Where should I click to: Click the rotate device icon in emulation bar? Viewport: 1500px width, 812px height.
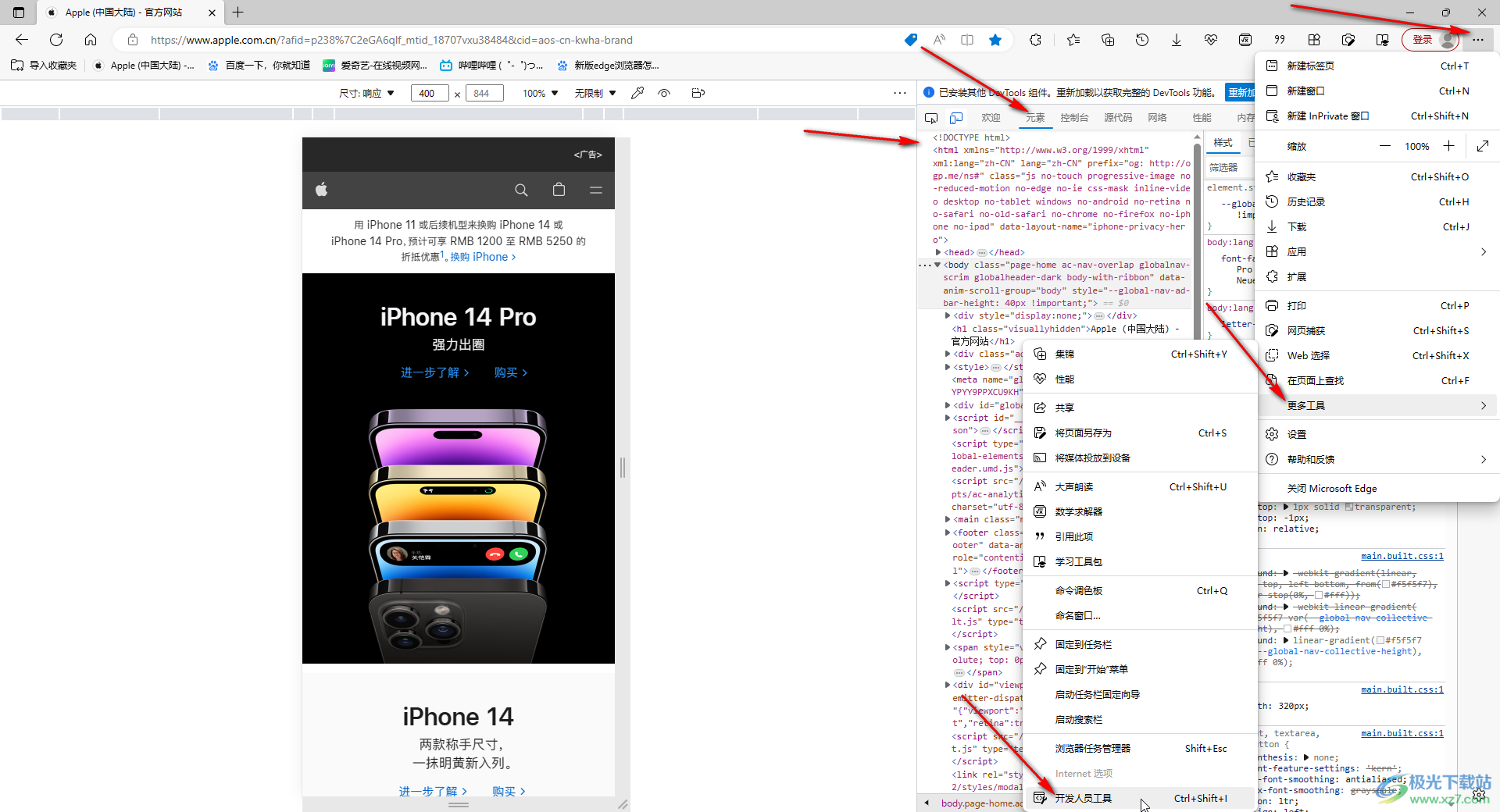tap(698, 93)
